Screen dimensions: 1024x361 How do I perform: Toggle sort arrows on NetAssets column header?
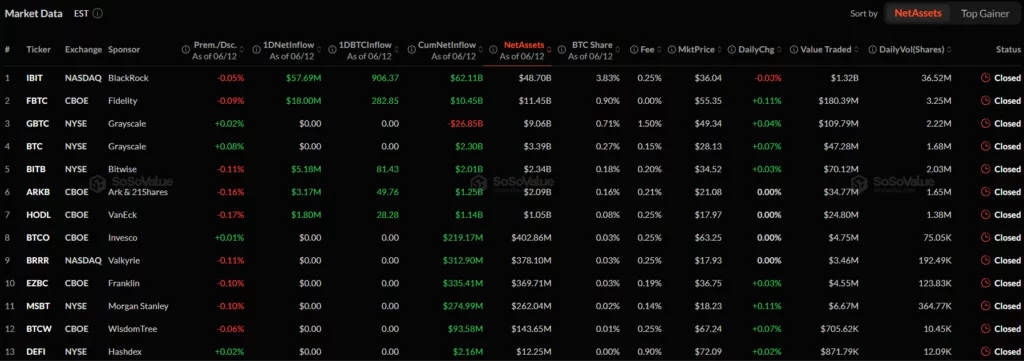[549, 50]
